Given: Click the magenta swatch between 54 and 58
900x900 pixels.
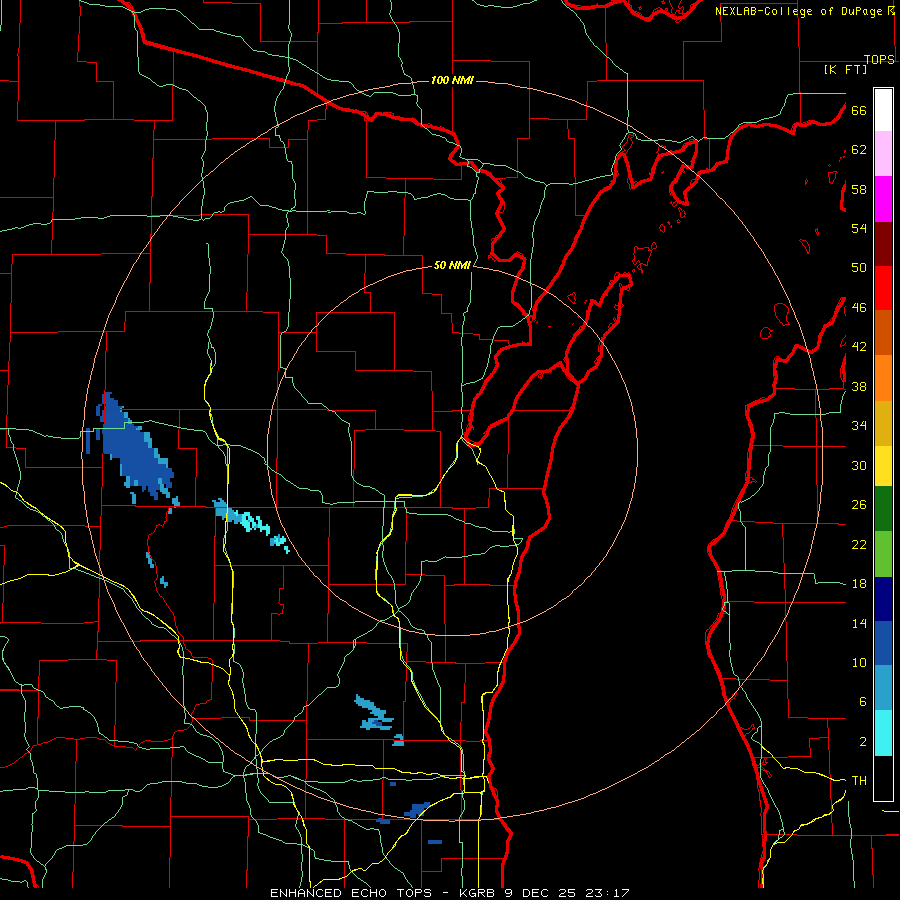Looking at the screenshot, I should (x=883, y=199).
